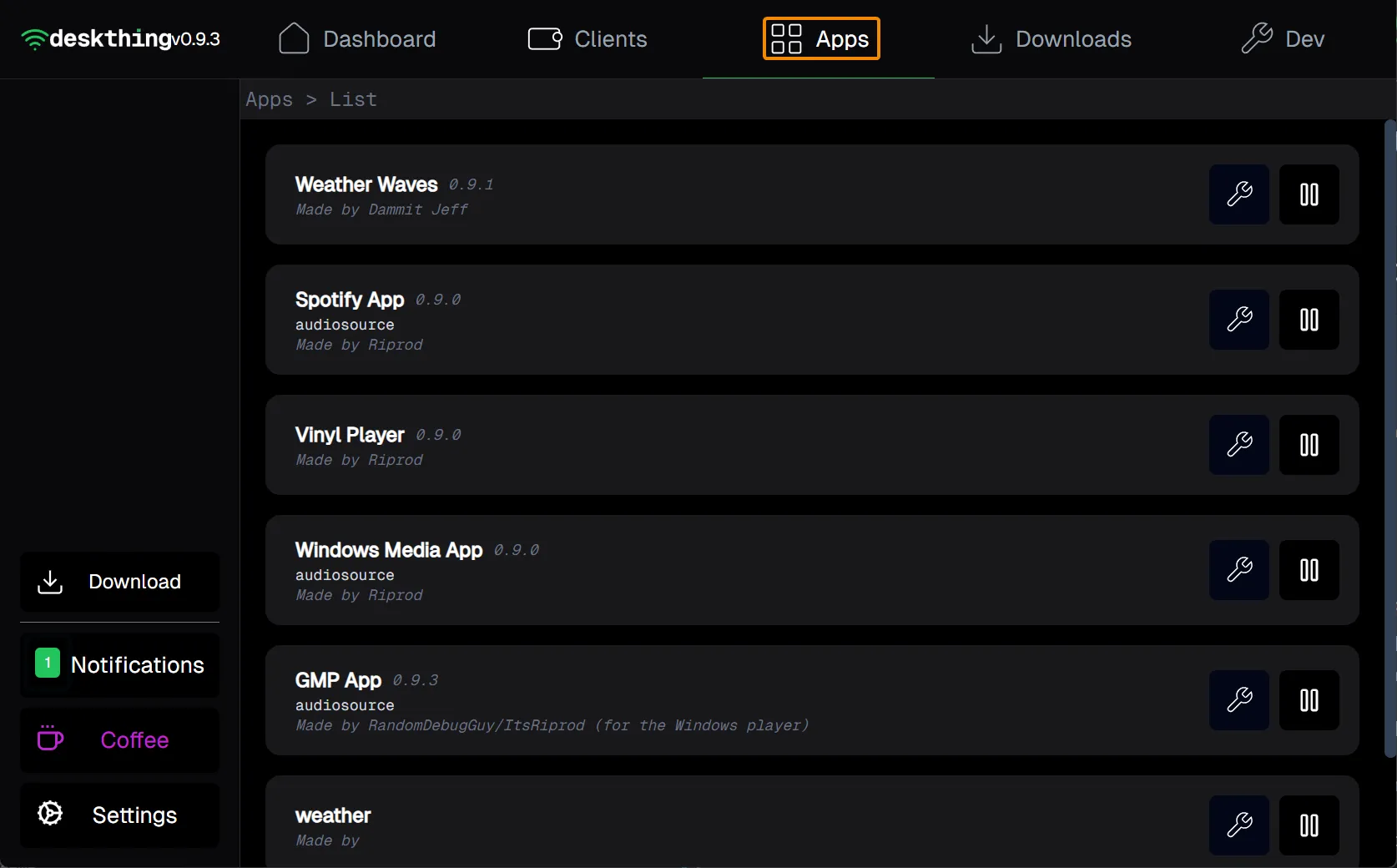Click the Downloads arrow icon
Screen dimensions: 1397x868
pos(986,38)
